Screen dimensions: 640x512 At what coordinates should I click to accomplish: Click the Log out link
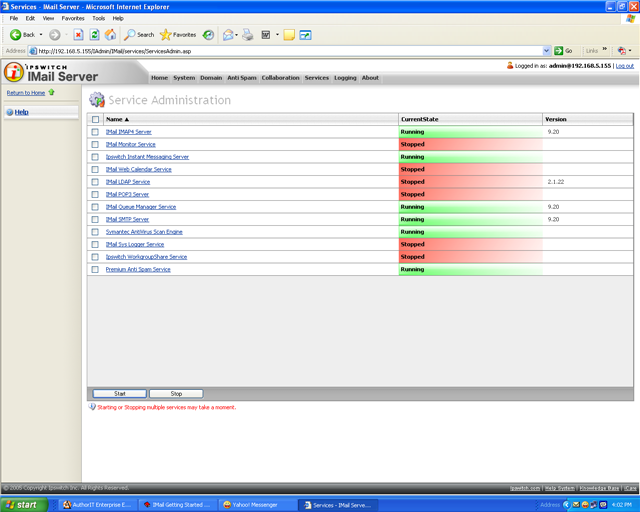click(x=624, y=66)
